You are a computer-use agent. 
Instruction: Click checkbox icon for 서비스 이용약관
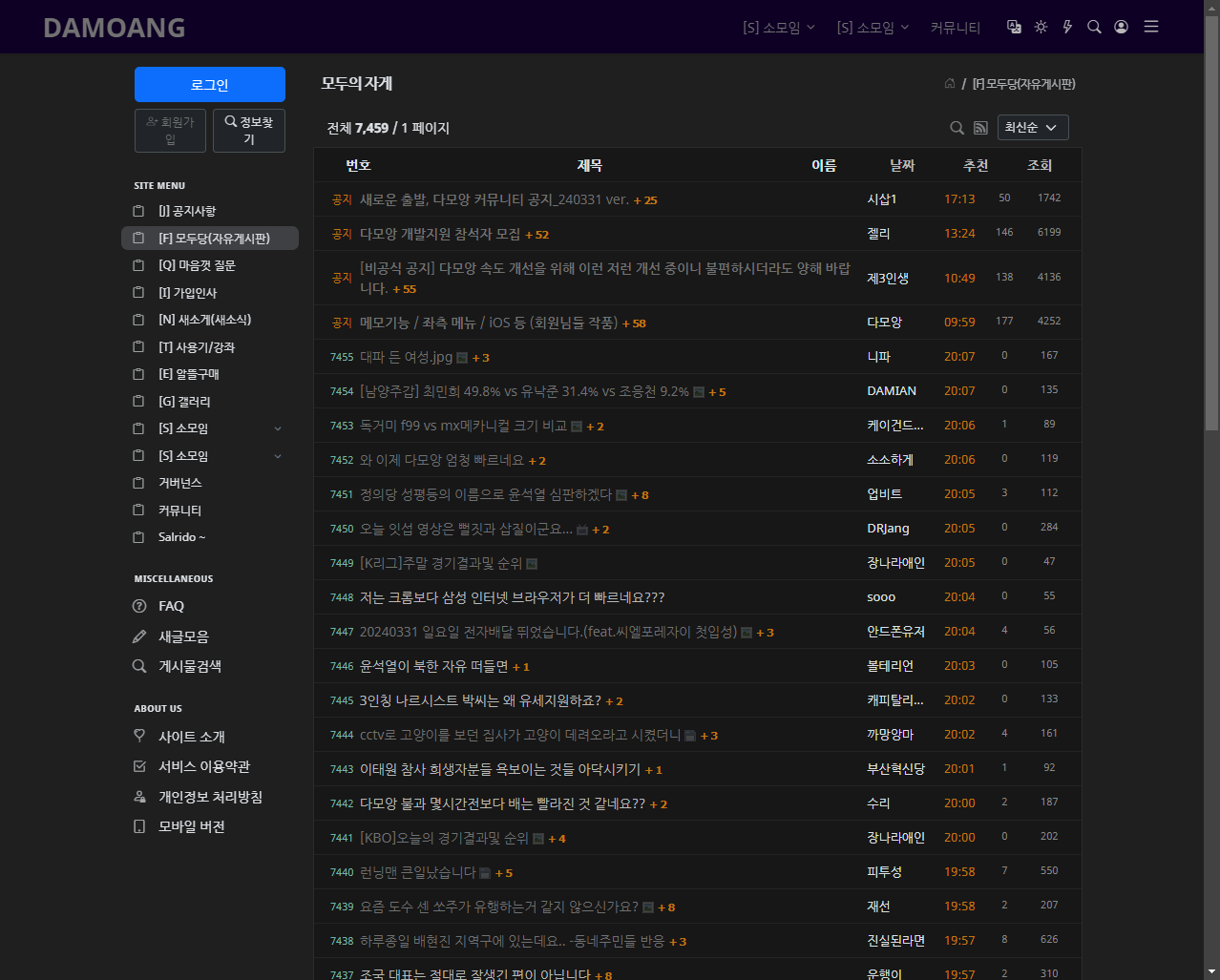139,766
